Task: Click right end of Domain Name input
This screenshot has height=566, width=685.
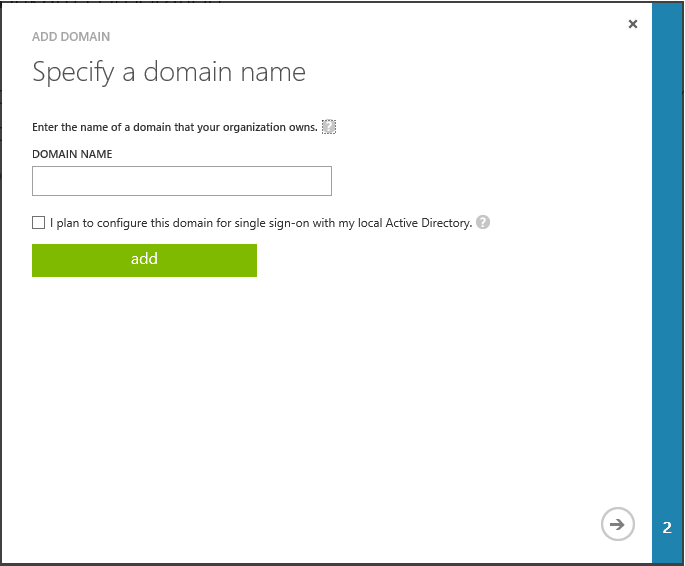Action: 320,181
